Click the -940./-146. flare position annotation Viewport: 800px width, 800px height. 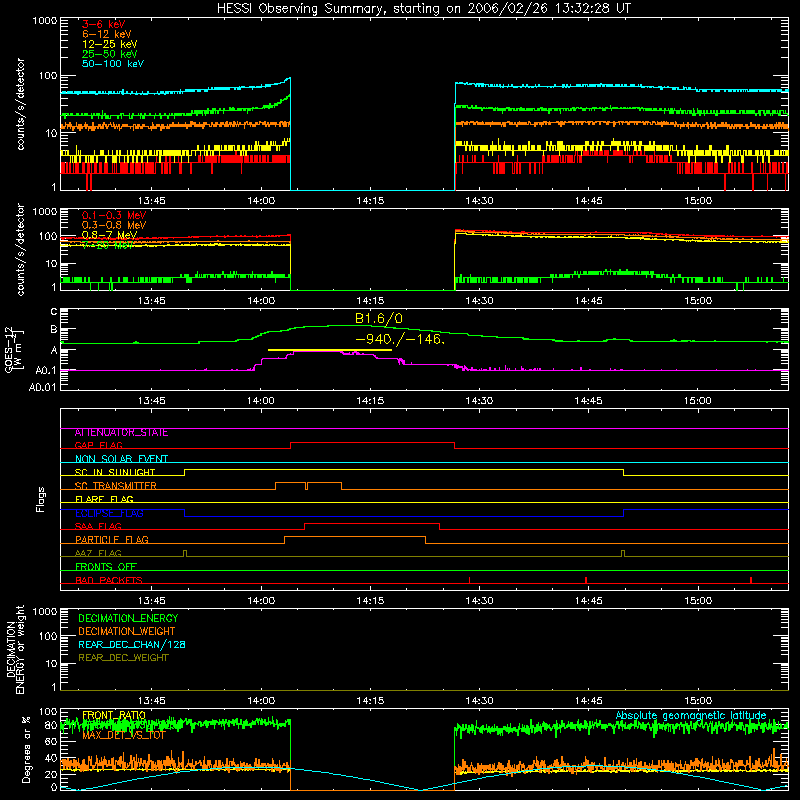coord(400,339)
